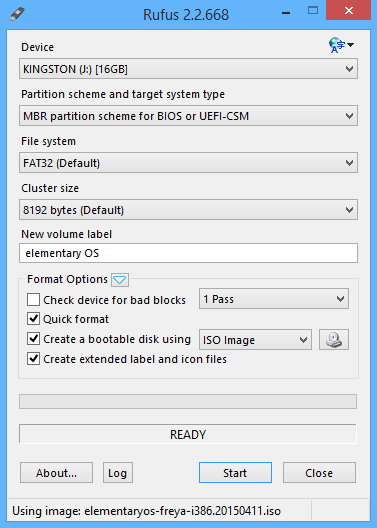Image resolution: width=377 pixels, height=528 pixels.
Task: Open the Device dropdown showing KINGSTON
Action: click(x=188, y=69)
